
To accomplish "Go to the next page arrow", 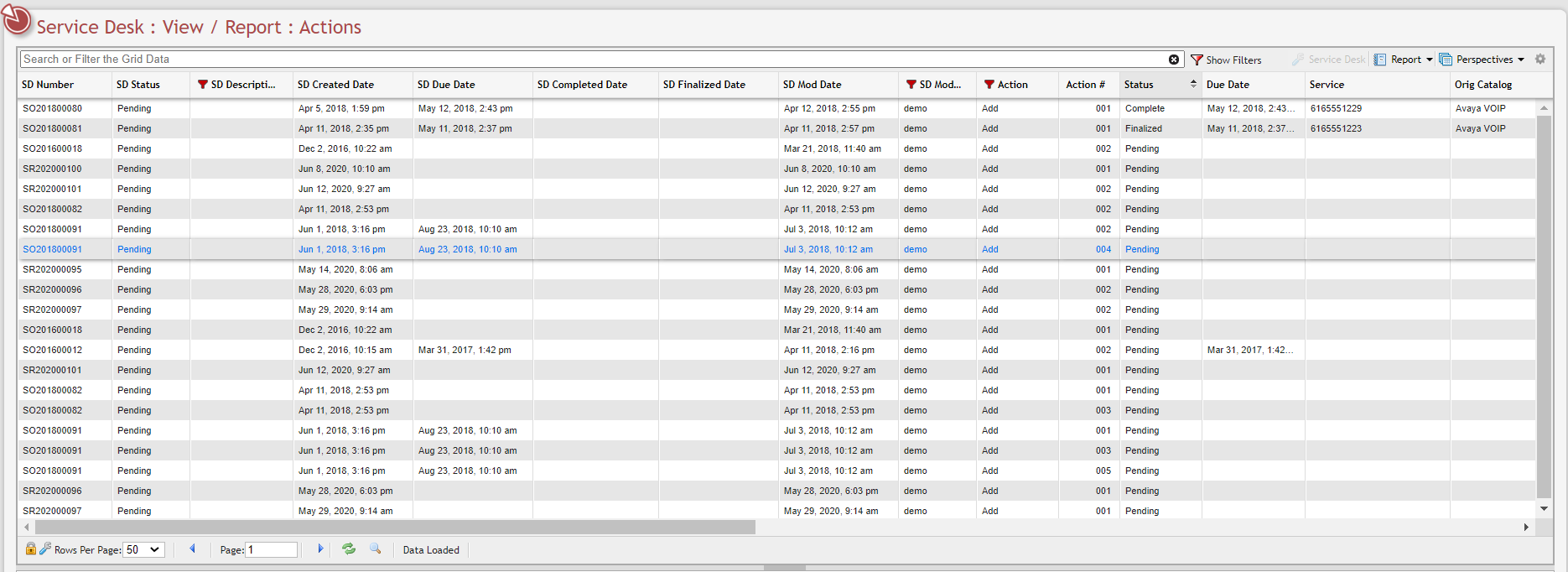I will (320, 549).
